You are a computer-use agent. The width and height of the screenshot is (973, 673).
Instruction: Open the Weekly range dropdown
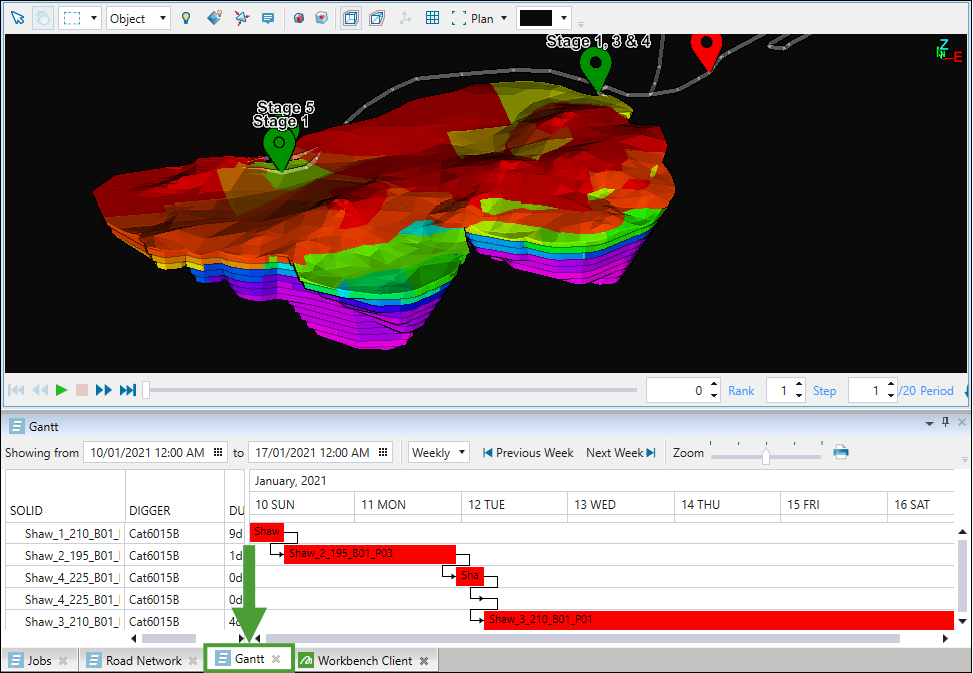pyautogui.click(x=438, y=452)
